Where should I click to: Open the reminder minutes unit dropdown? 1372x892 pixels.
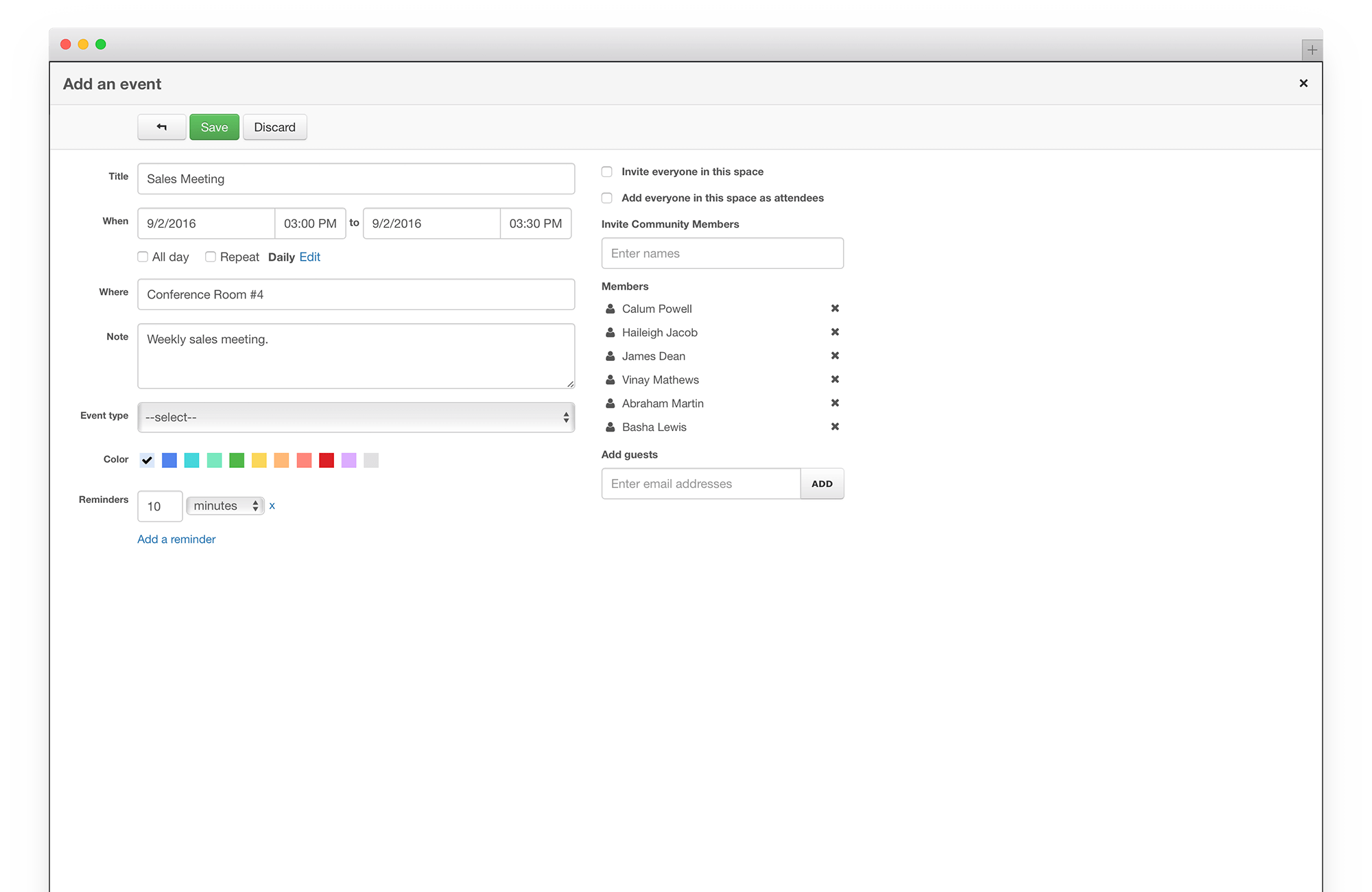(225, 506)
